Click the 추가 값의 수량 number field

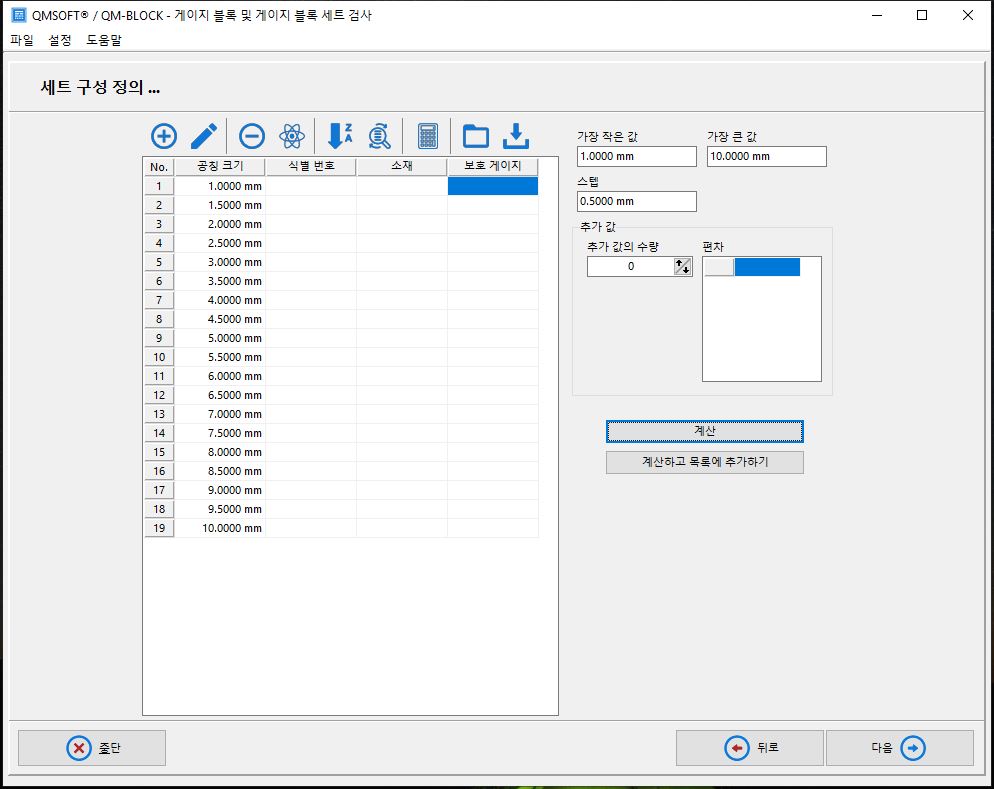(x=631, y=267)
